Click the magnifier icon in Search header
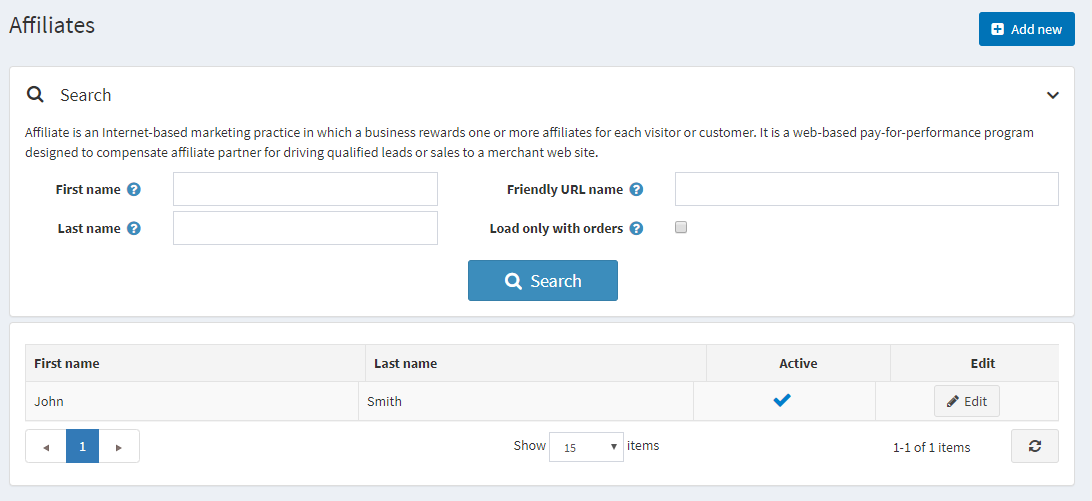The image size is (1092, 501). pos(35,95)
